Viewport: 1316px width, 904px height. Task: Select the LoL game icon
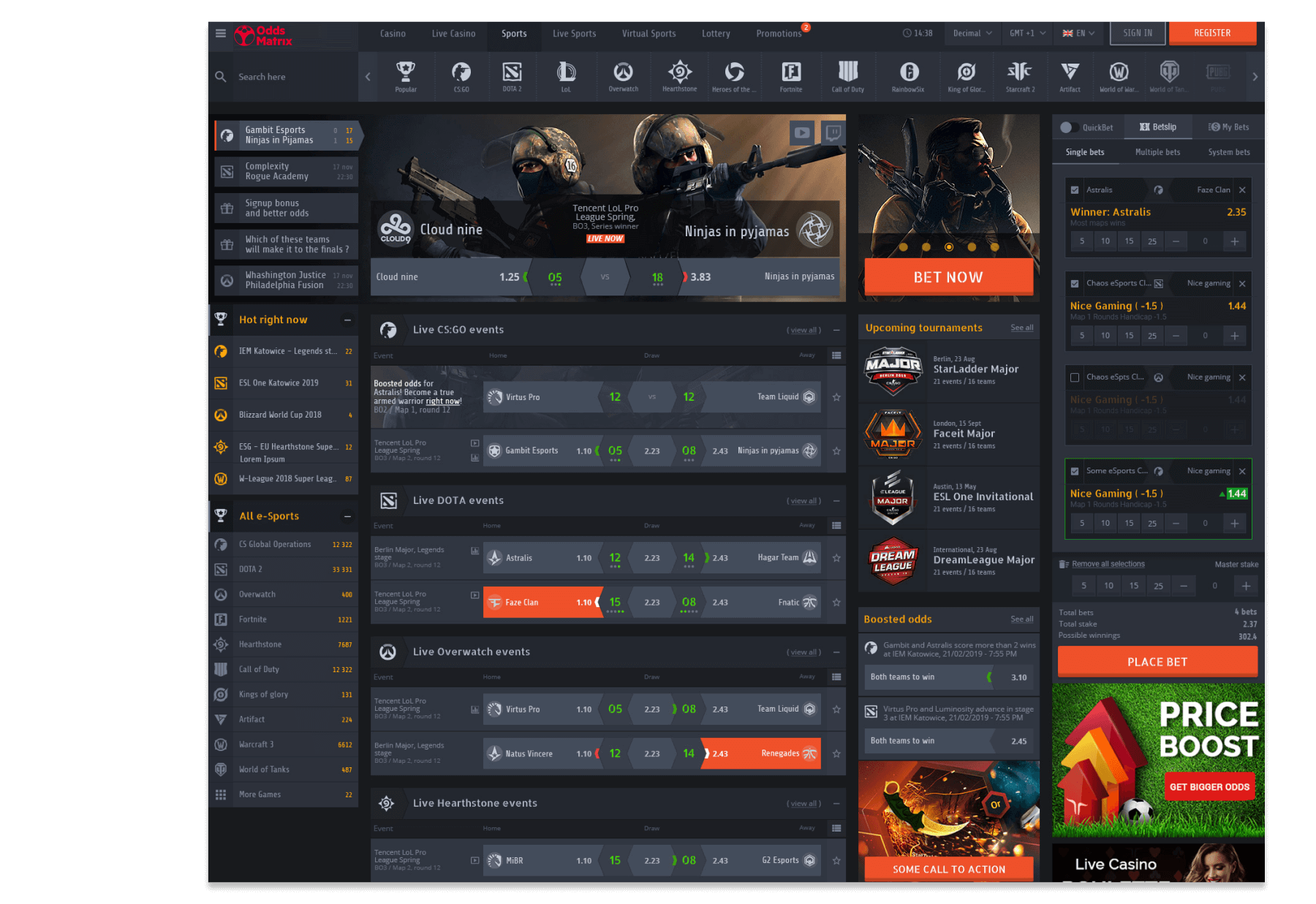point(566,76)
